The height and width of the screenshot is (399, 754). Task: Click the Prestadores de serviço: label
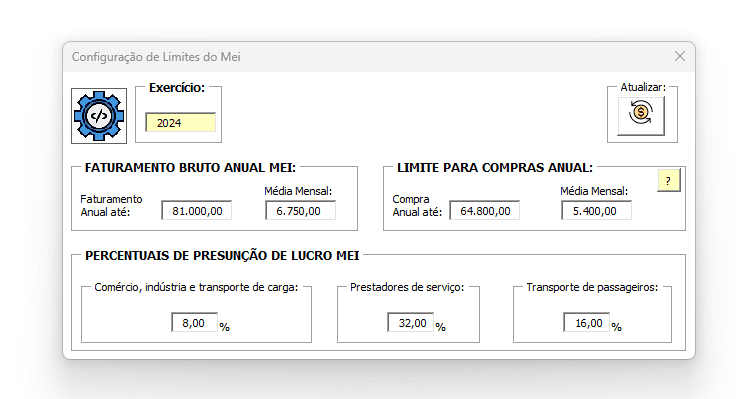pyautogui.click(x=407, y=287)
